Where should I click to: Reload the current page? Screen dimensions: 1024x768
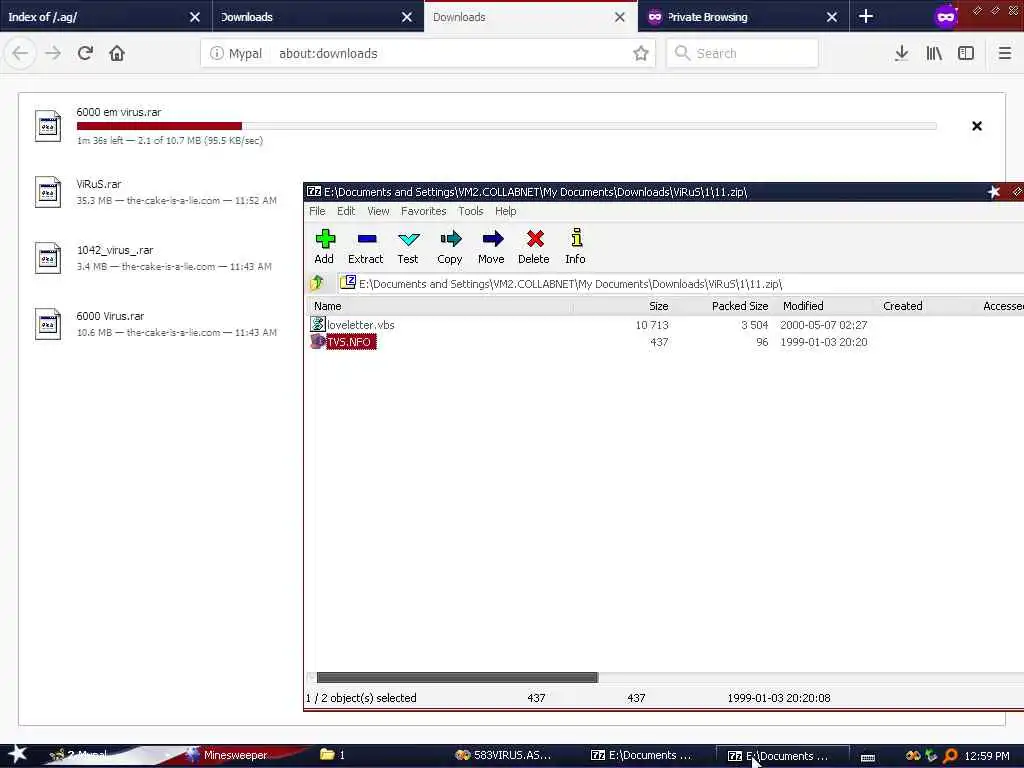pos(85,53)
